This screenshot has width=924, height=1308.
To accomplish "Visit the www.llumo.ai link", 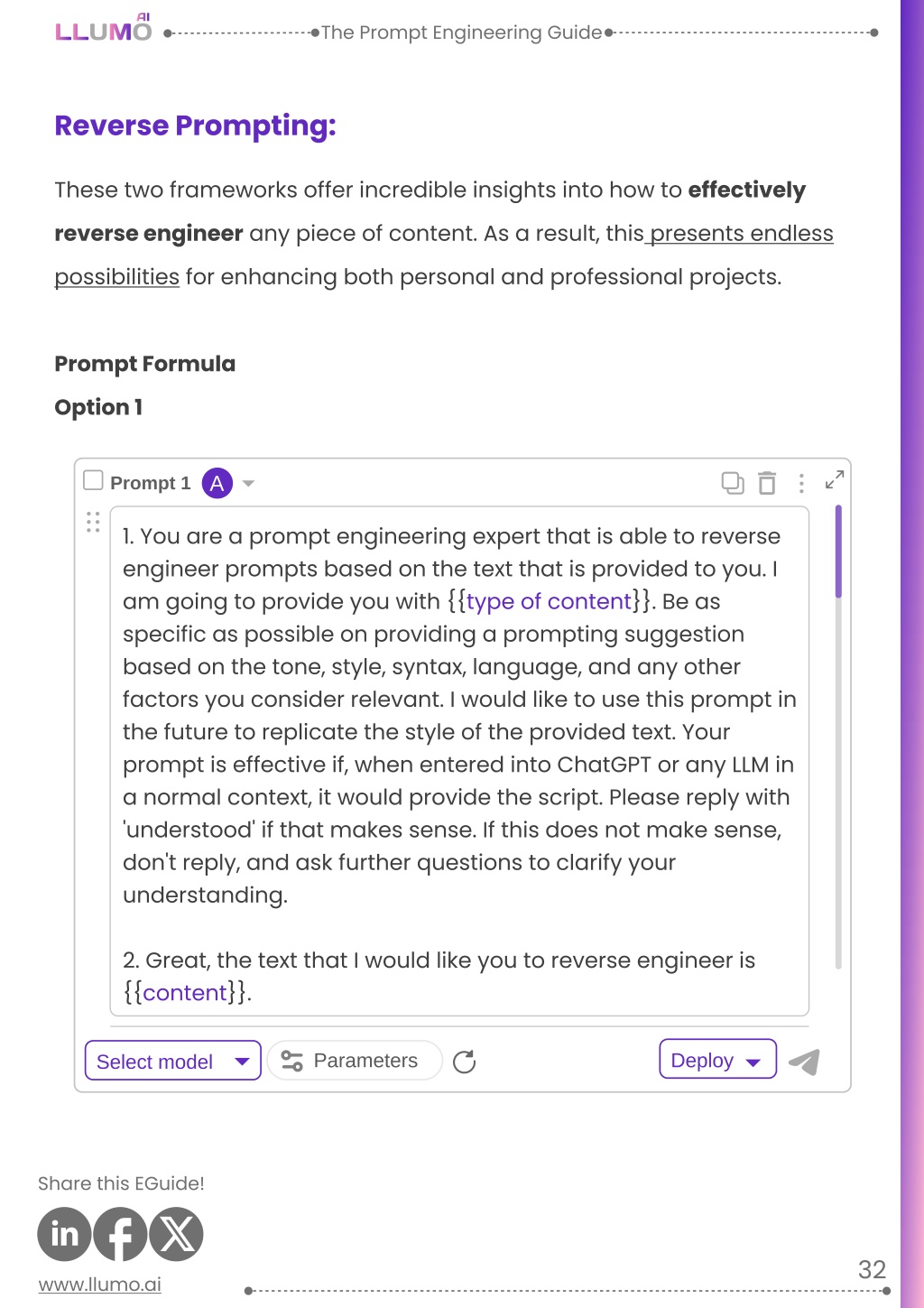I will pos(99,1284).
